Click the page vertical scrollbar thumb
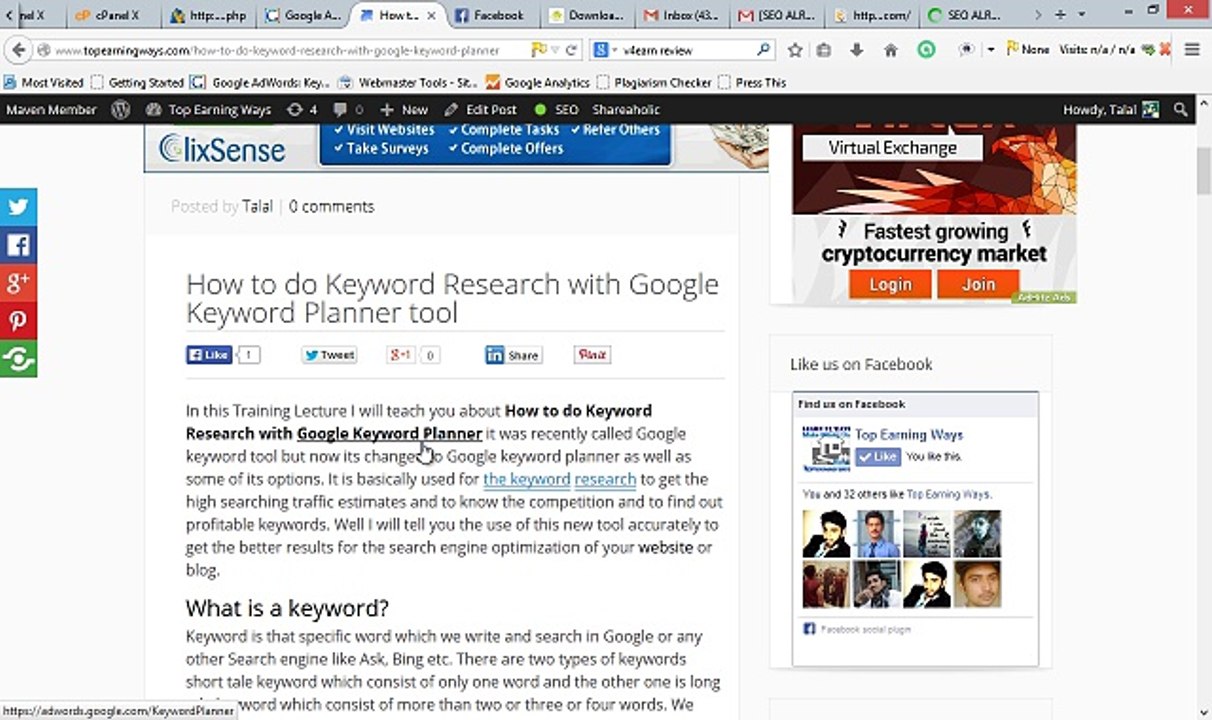This screenshot has height=720, width=1212. (x=1204, y=172)
